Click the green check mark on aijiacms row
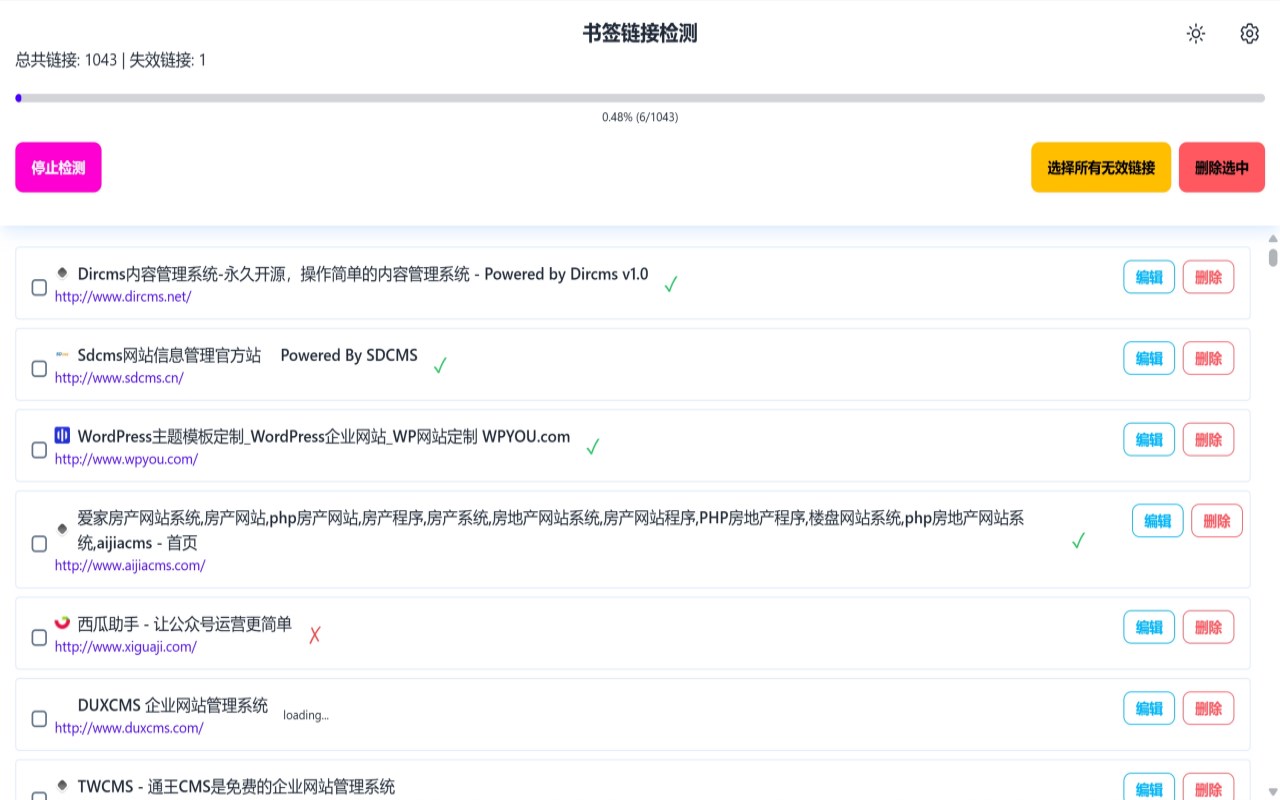The width and height of the screenshot is (1280, 800). pos(1078,541)
